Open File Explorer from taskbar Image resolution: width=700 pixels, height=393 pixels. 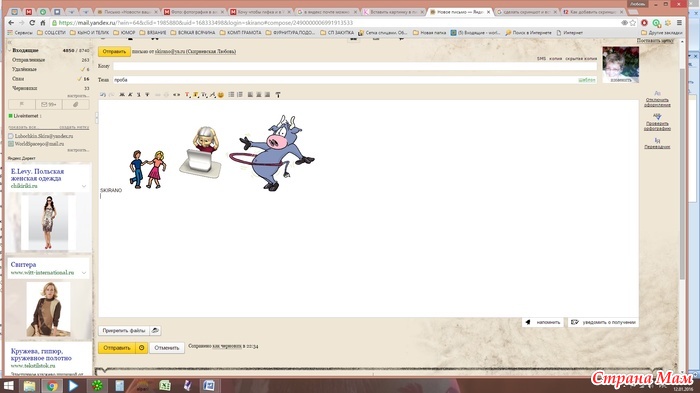click(x=29, y=385)
